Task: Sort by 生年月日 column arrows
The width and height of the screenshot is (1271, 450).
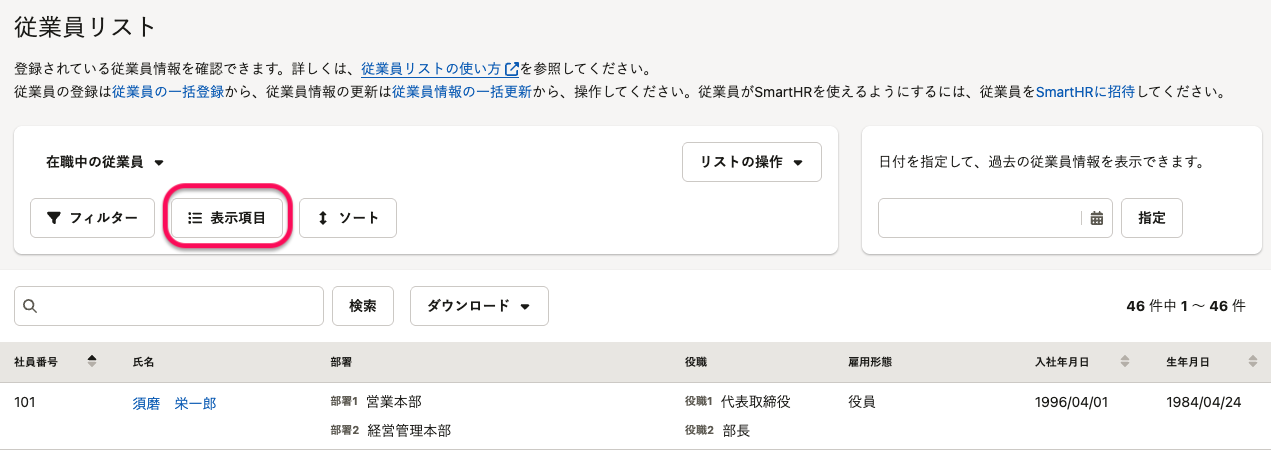Action: [1253, 361]
